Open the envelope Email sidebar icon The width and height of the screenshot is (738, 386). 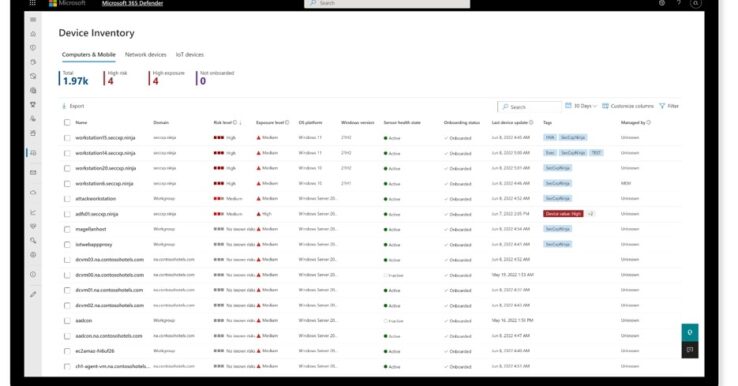coord(33,173)
